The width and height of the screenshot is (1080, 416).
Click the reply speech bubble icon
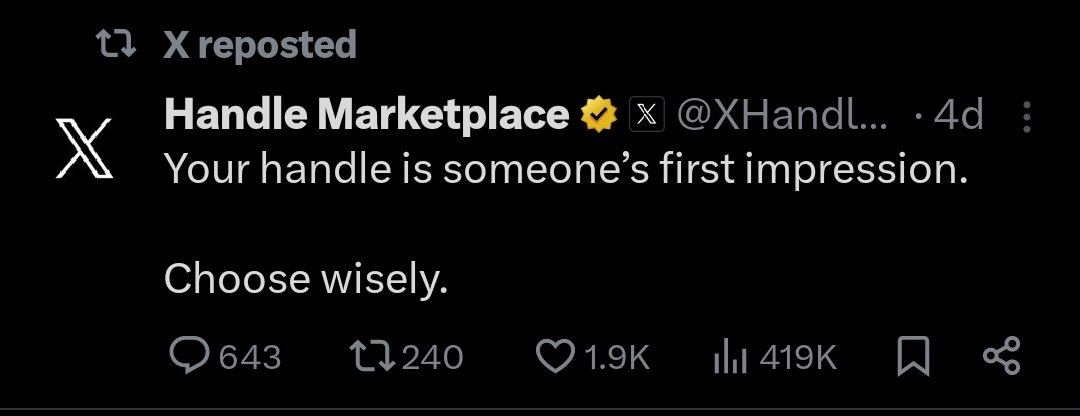tap(187, 357)
